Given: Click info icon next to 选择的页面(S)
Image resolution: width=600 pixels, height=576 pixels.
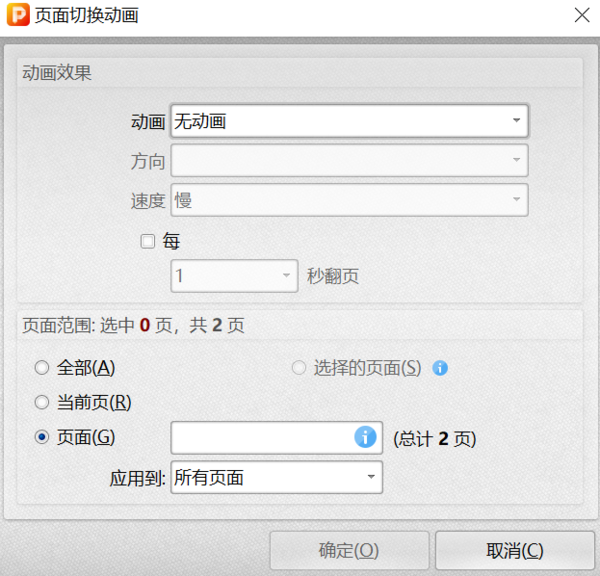Looking at the screenshot, I should 440,368.
